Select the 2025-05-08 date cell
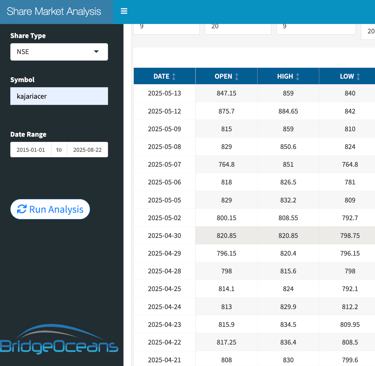This screenshot has width=375, height=366. point(164,147)
